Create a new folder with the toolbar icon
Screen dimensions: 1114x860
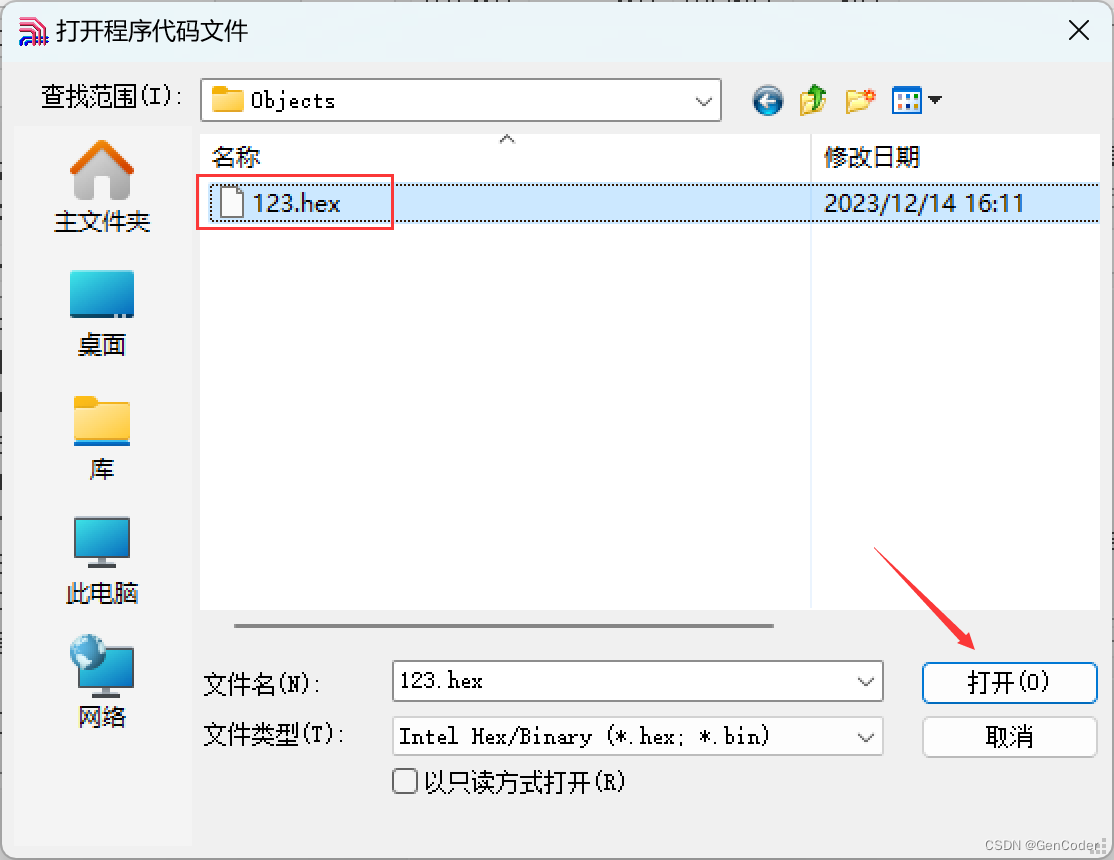pos(860,100)
